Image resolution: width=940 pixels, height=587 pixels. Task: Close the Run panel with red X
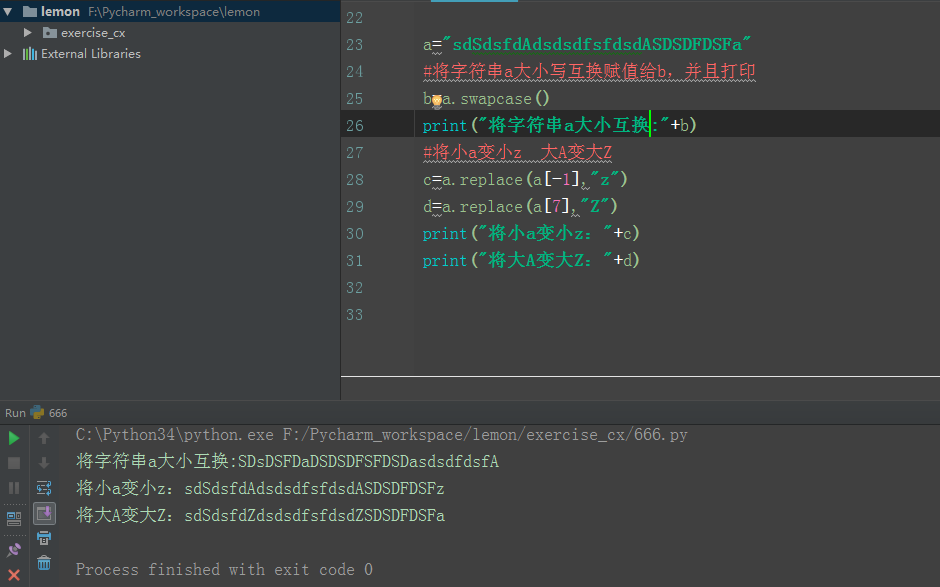pos(14,575)
